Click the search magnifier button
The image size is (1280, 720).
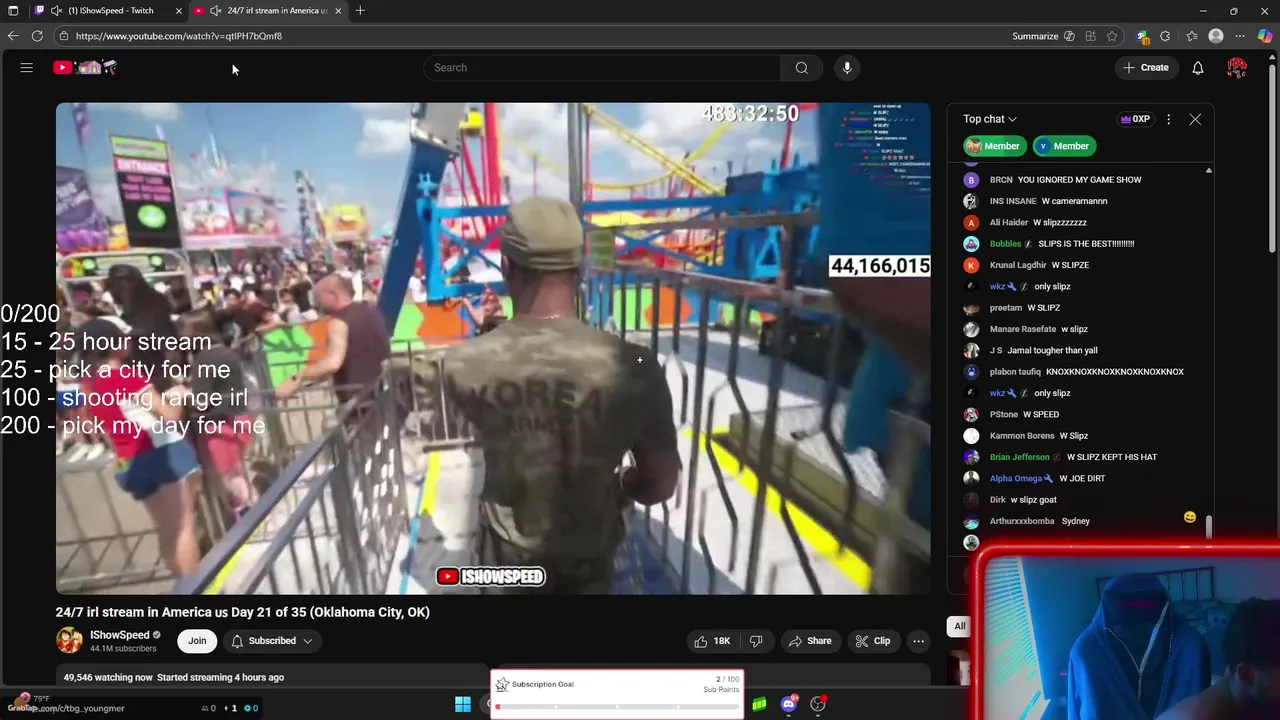pos(801,67)
